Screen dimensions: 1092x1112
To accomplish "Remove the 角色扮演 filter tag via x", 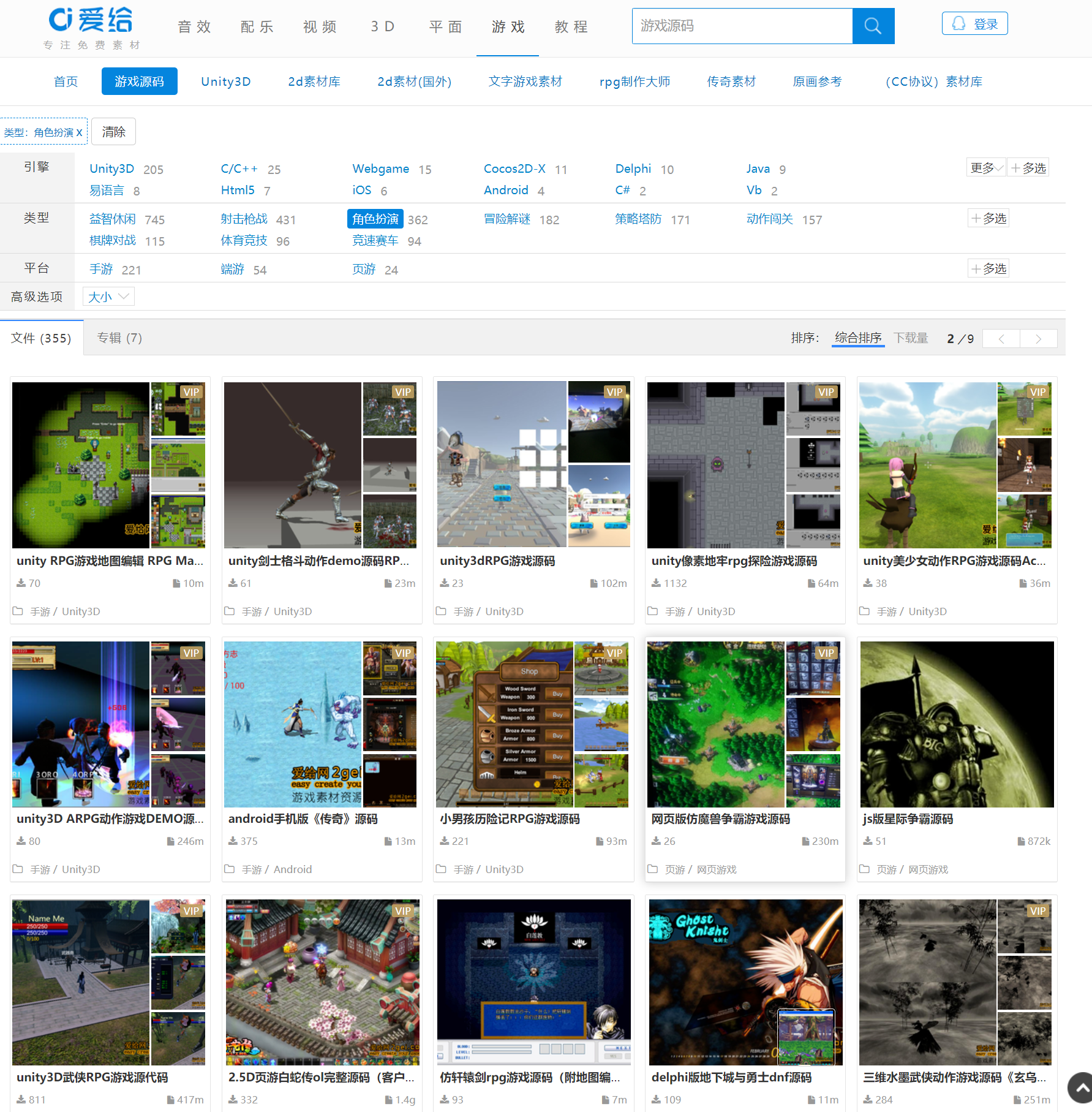I will 80,132.
